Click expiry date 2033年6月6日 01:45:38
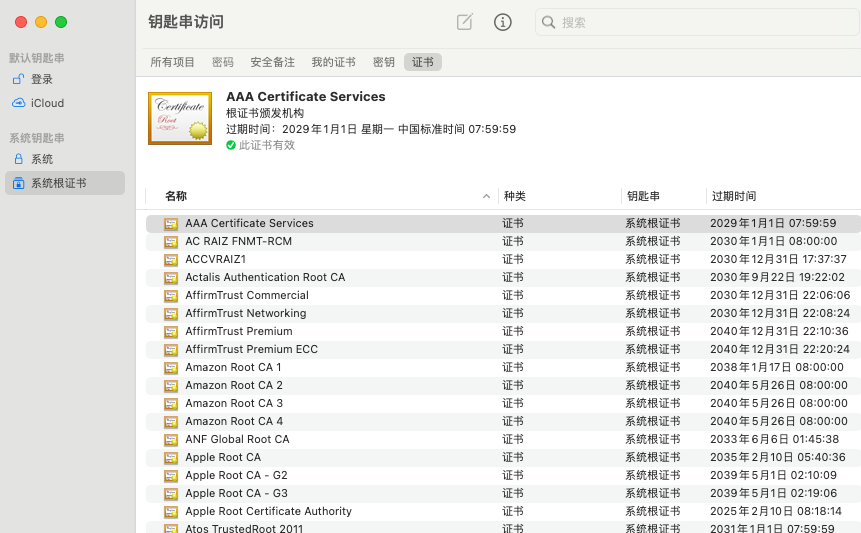861x533 pixels. (x=774, y=439)
